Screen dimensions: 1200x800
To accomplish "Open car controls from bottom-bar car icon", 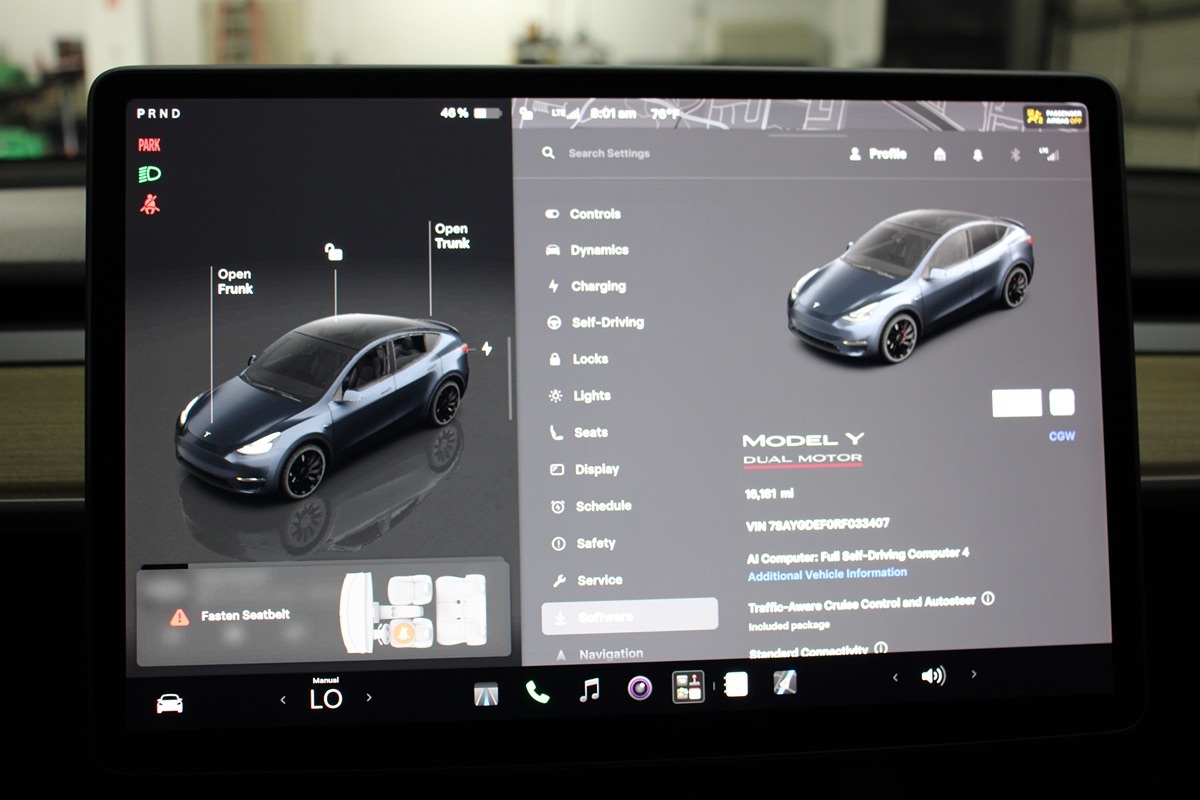I will 170,704.
